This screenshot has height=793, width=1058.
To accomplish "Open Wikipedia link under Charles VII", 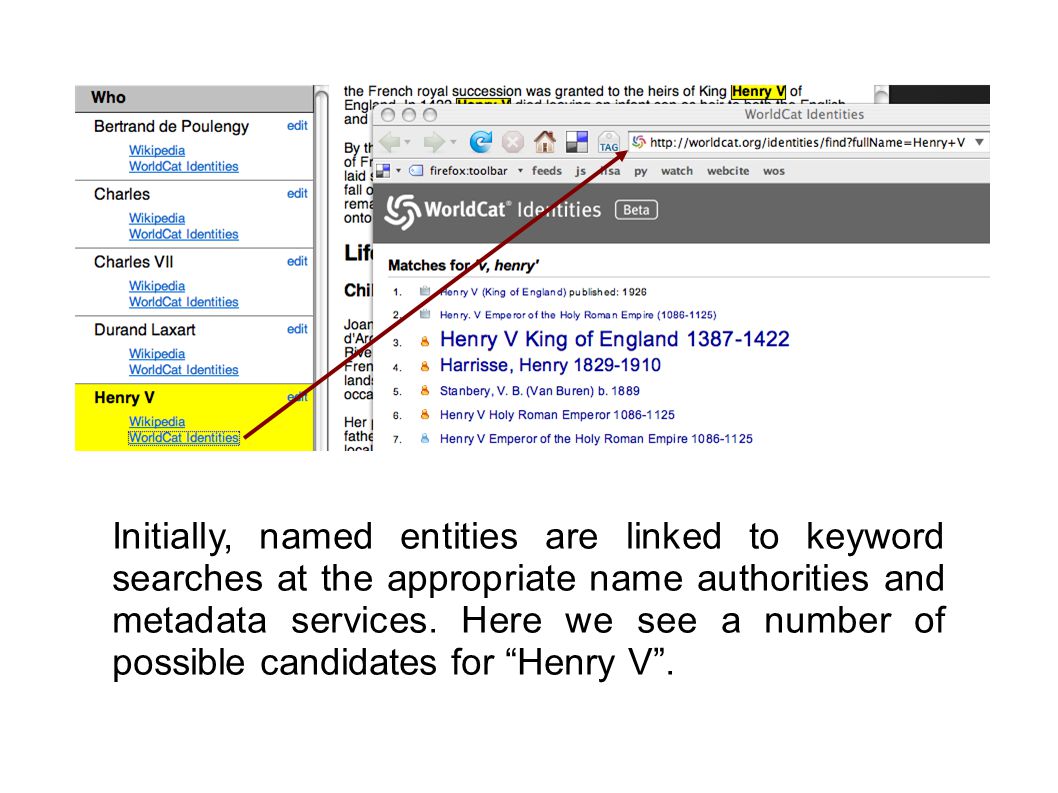I will point(157,285).
